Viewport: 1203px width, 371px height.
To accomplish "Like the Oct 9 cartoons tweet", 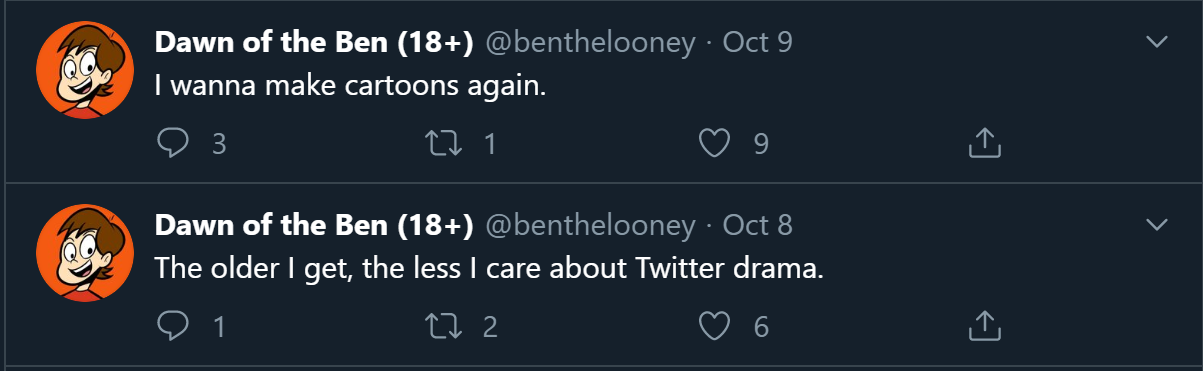I will [x=713, y=144].
